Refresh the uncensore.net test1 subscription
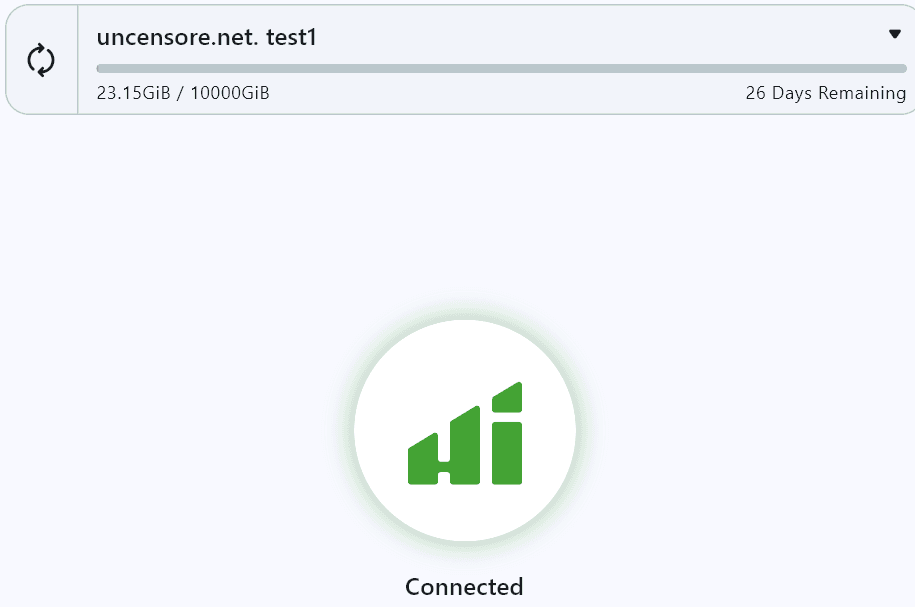The width and height of the screenshot is (915, 607). [x=41, y=60]
